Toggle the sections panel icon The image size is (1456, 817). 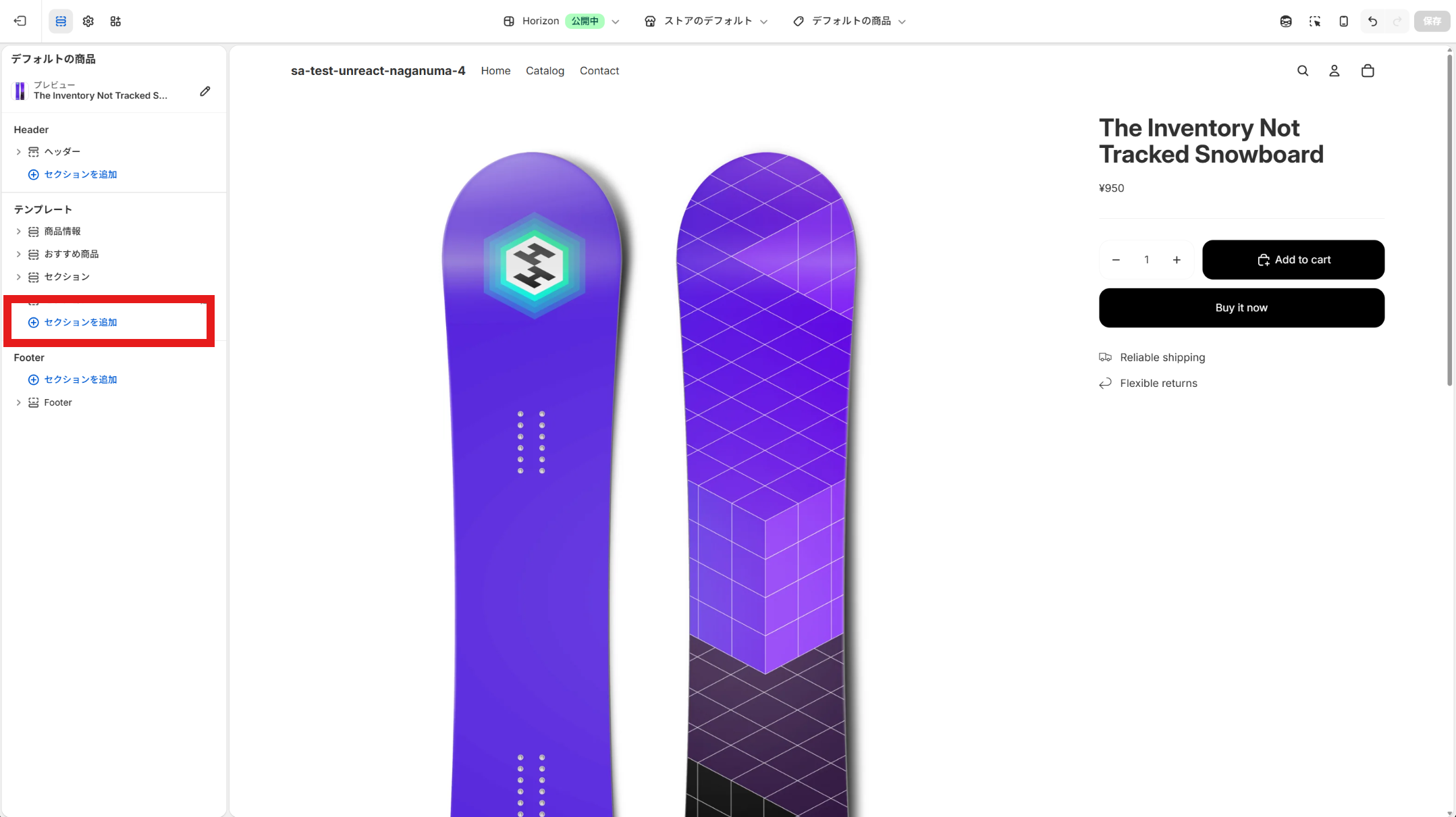point(61,21)
